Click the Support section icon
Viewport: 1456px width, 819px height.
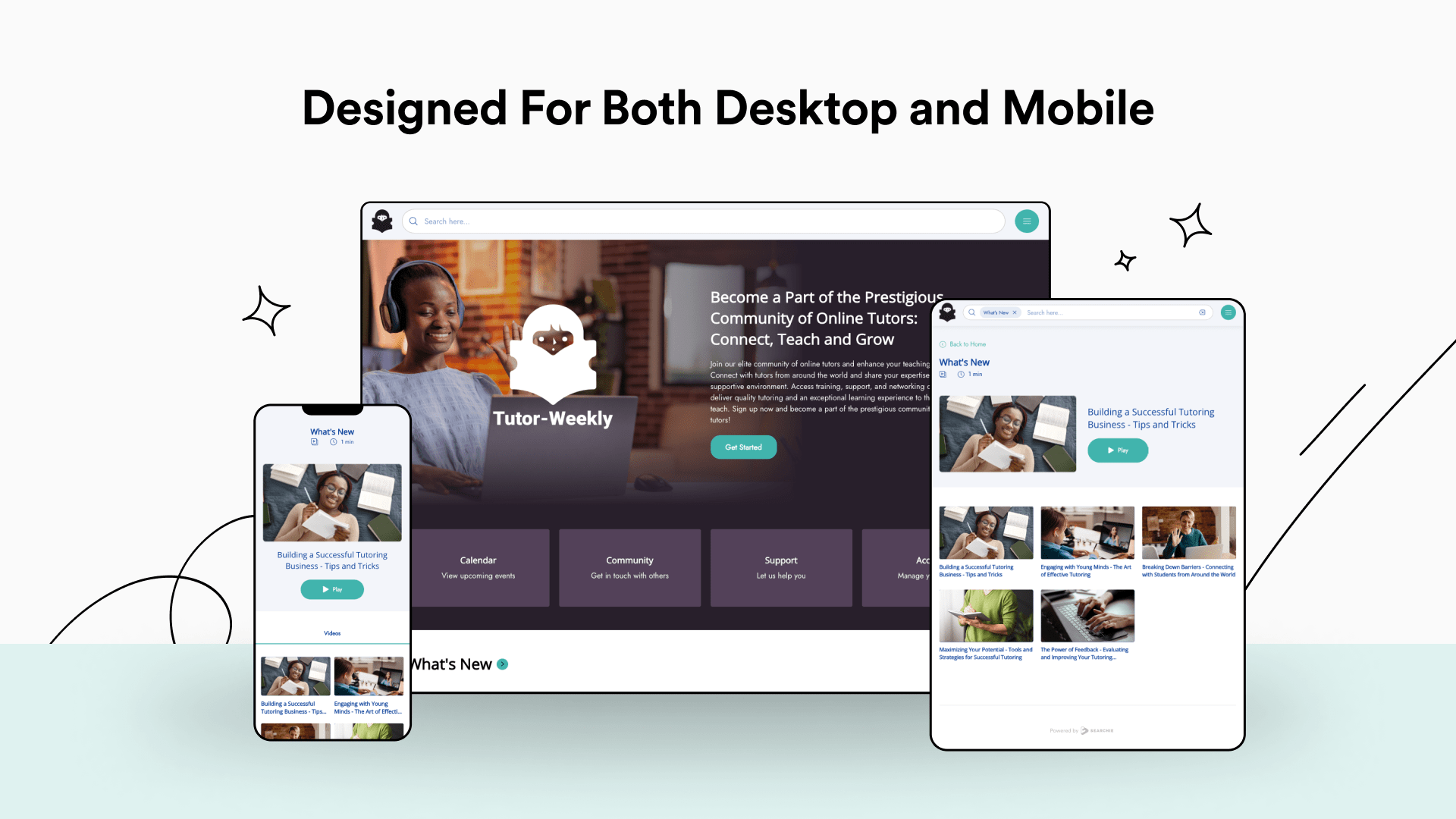click(780, 567)
